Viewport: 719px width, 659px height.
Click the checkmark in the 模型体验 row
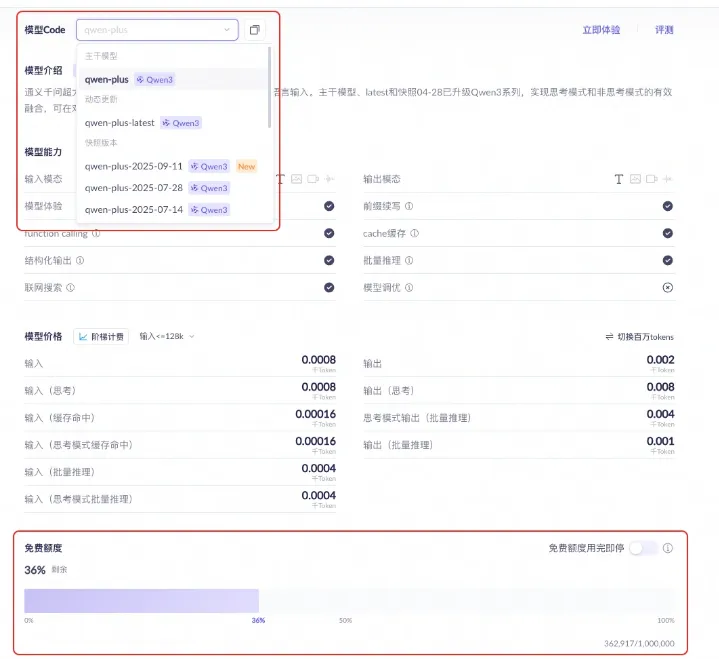[x=329, y=206]
